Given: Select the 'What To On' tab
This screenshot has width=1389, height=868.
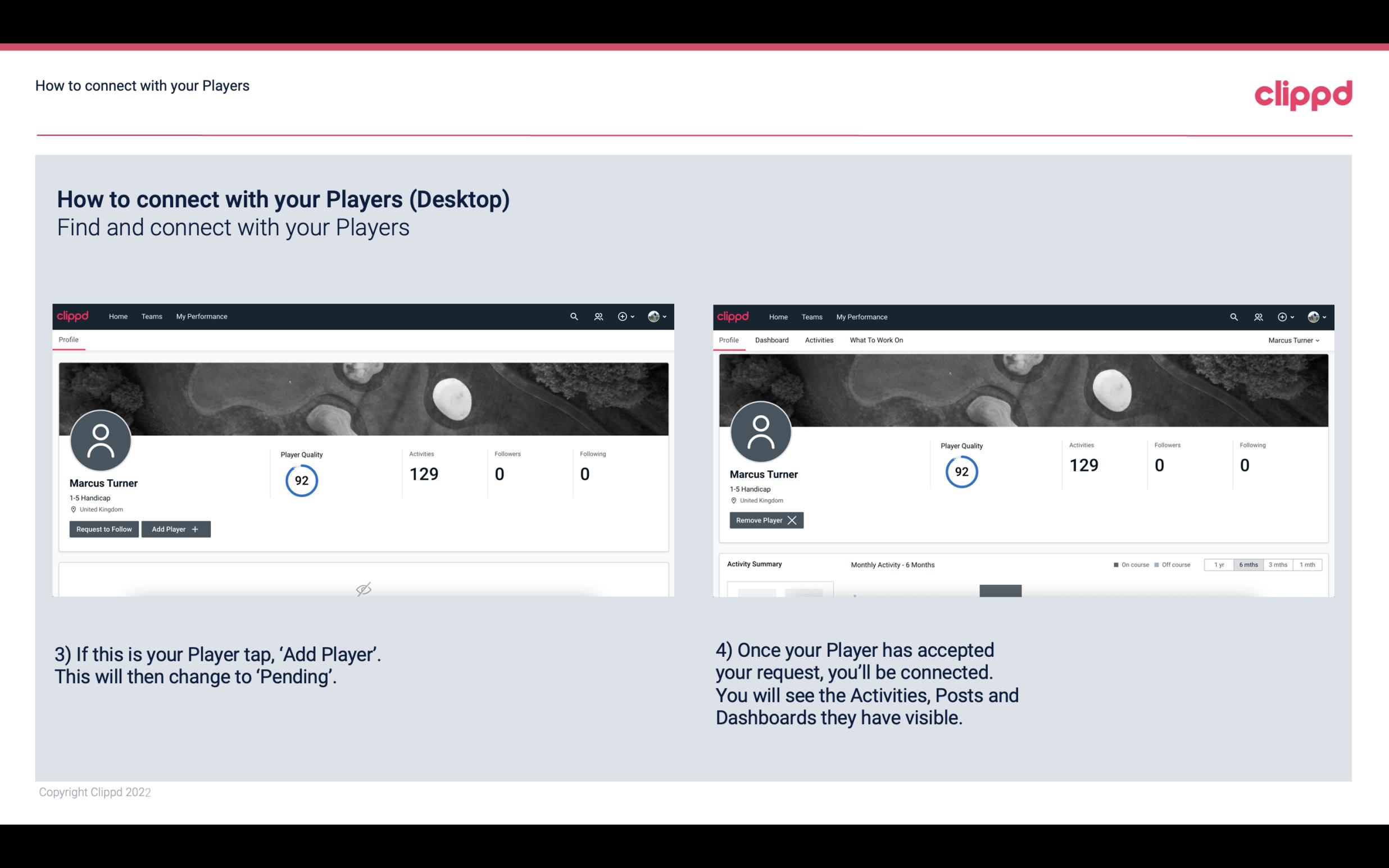Looking at the screenshot, I should point(876,340).
